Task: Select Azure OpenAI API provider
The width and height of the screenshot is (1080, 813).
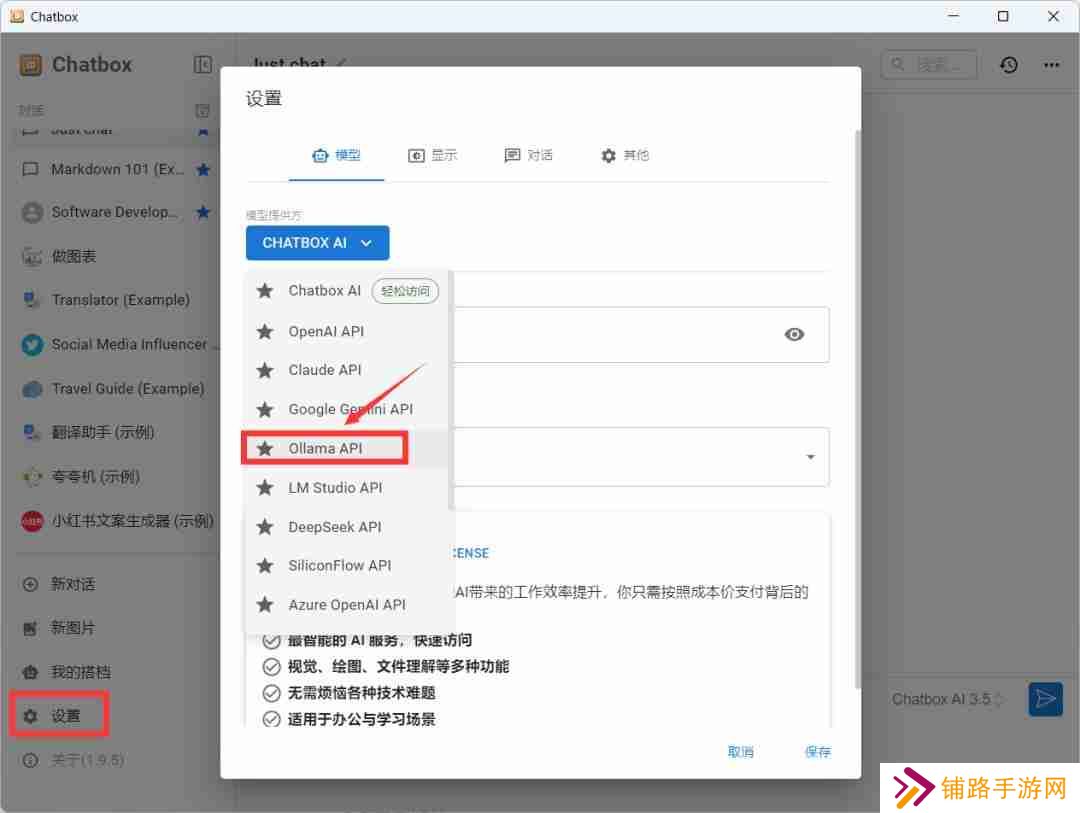Action: (346, 605)
